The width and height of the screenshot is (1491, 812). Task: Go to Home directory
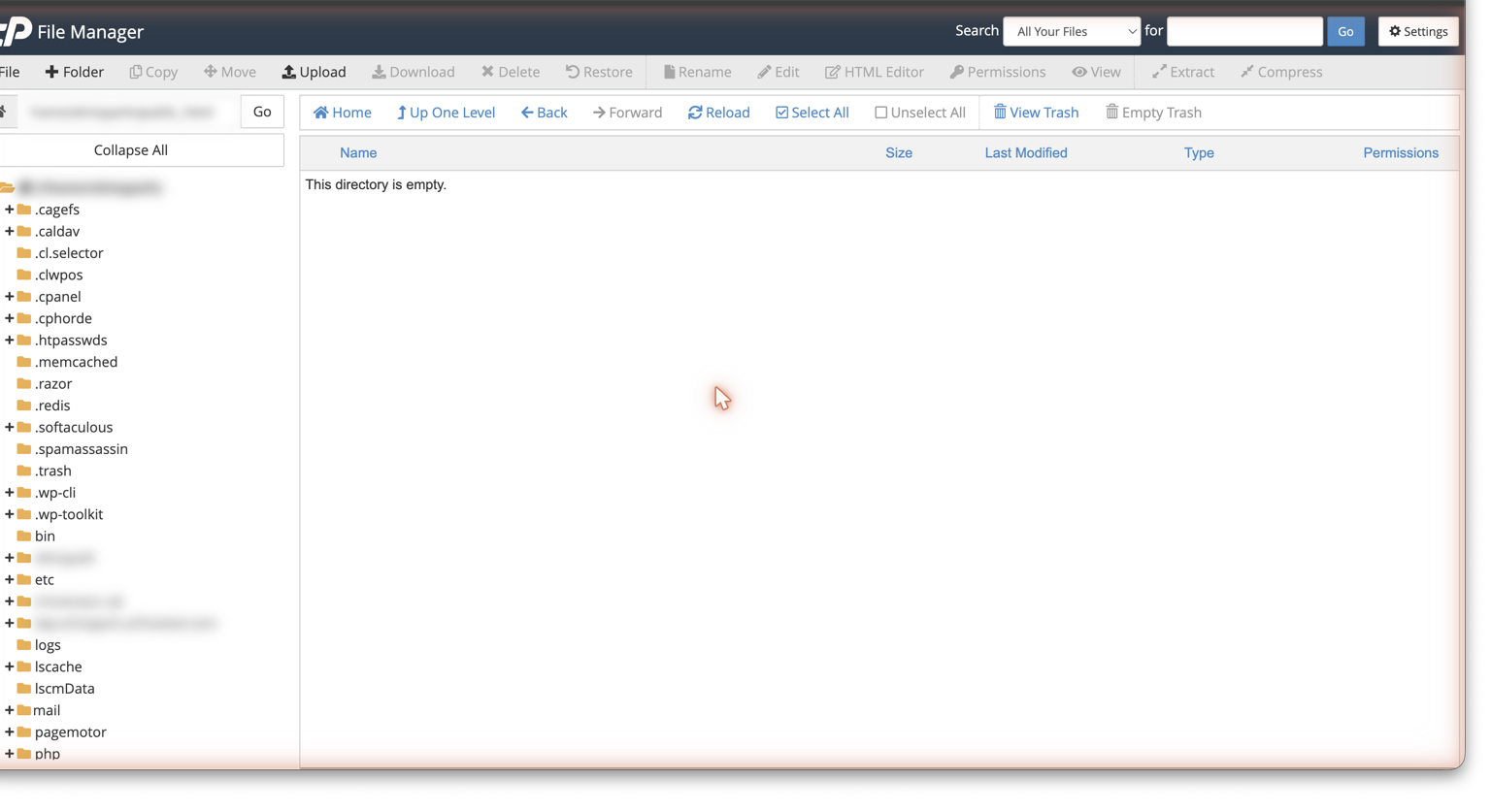click(x=343, y=113)
